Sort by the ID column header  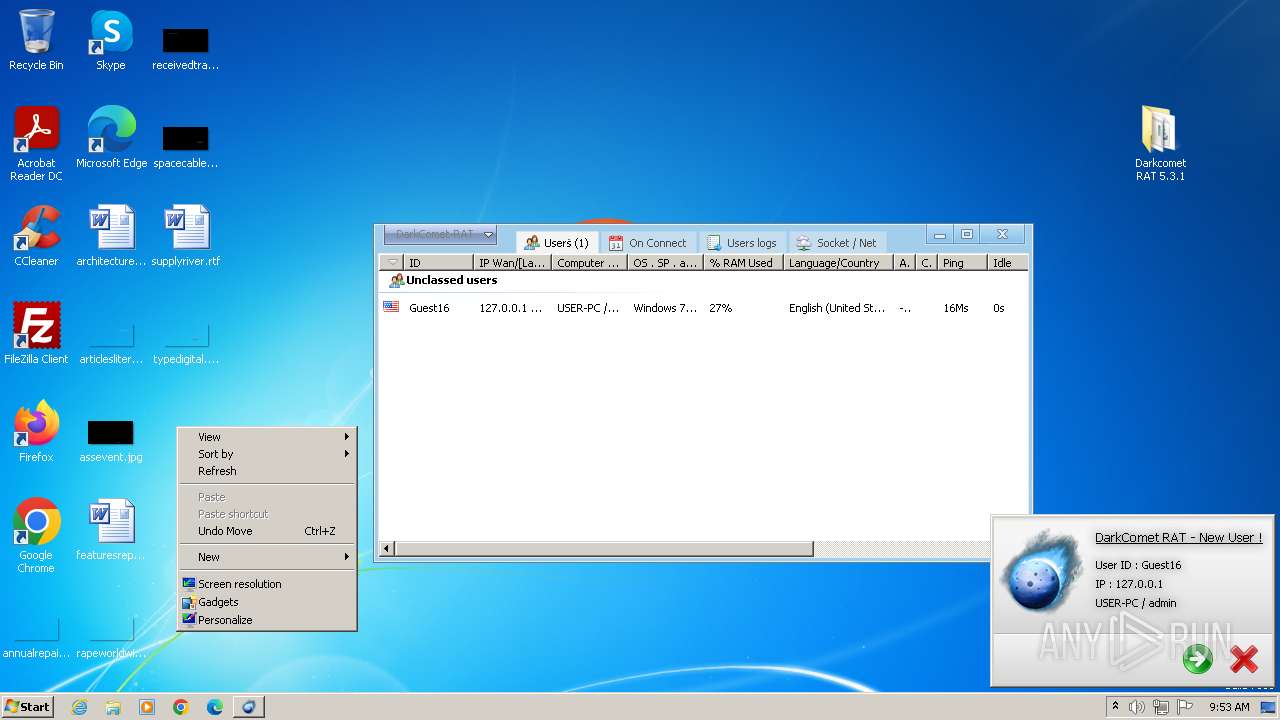point(438,263)
